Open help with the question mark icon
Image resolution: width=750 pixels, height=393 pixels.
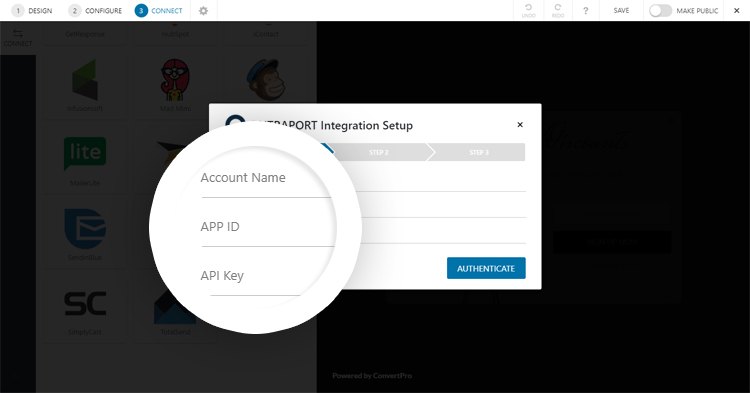point(585,11)
